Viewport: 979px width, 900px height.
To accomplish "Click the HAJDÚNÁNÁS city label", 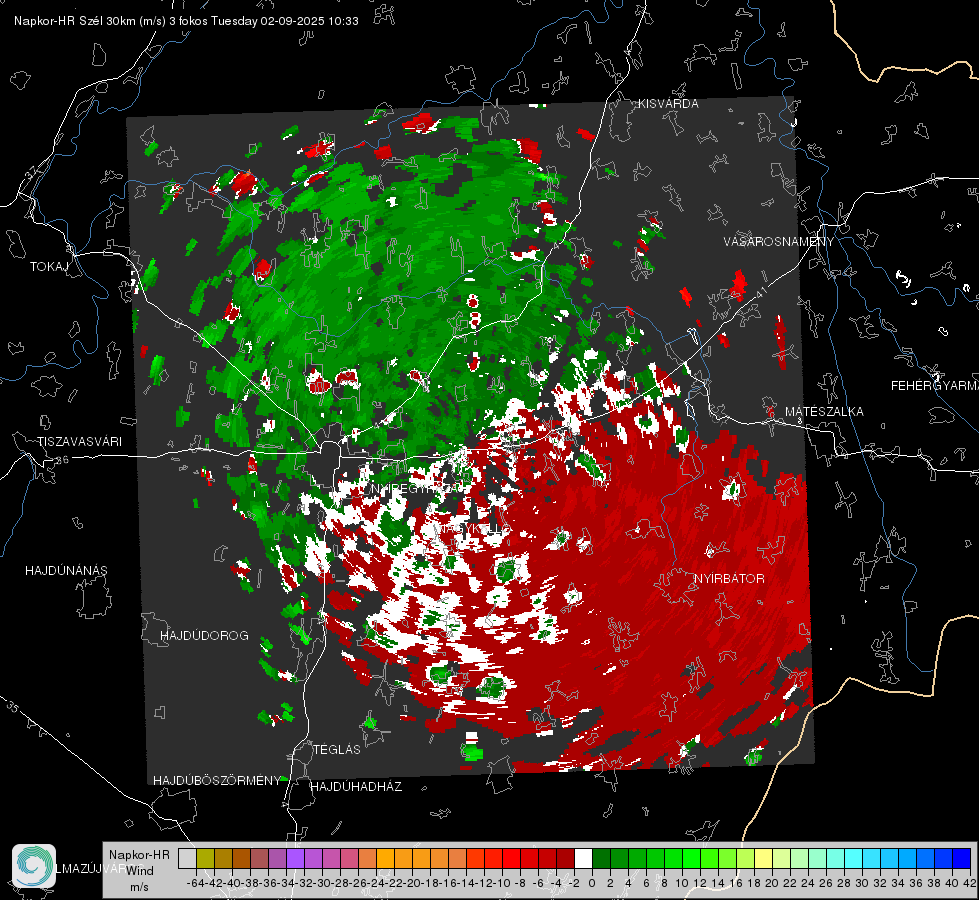I will (66, 570).
